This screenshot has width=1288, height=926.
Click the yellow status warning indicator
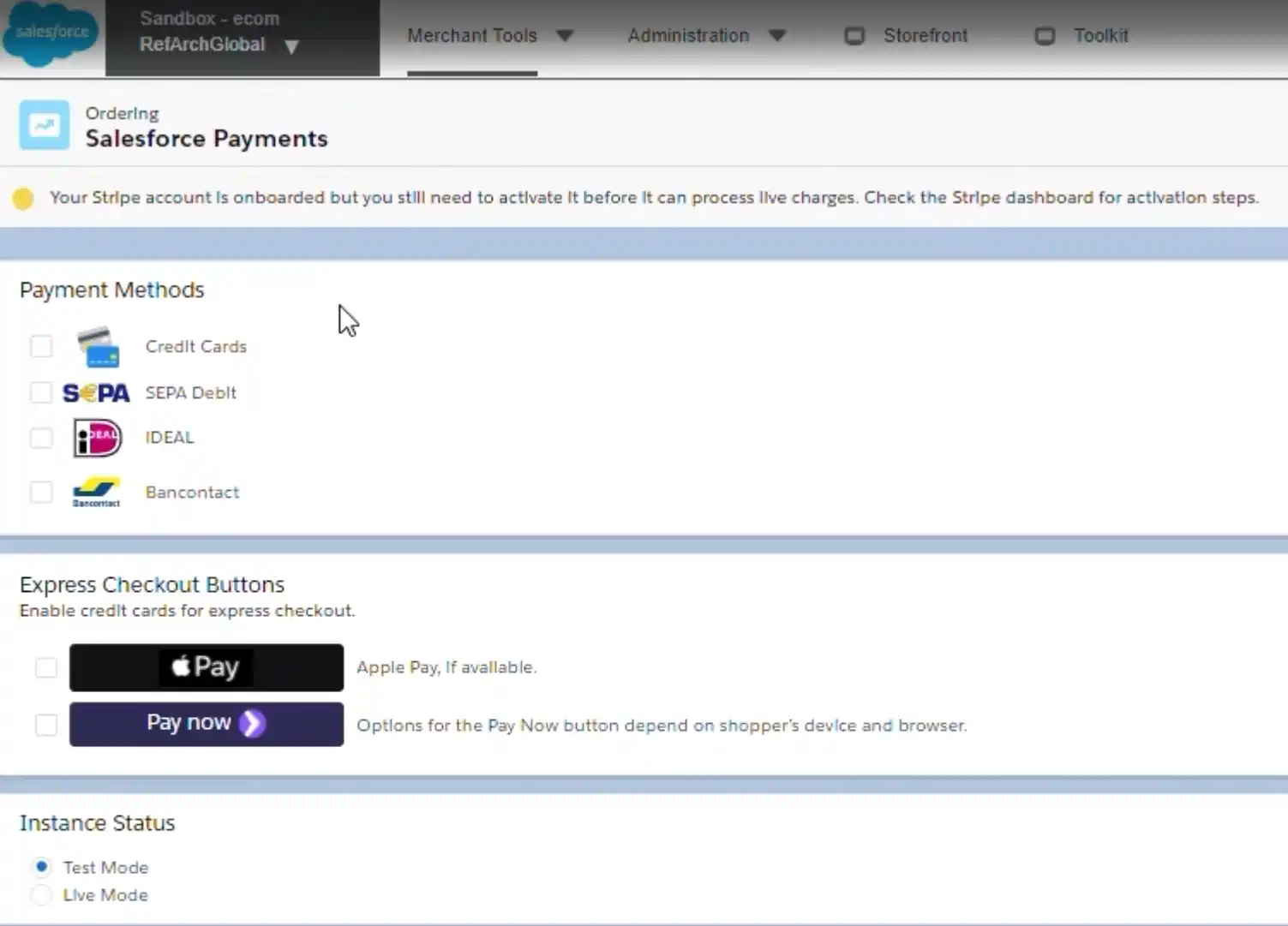point(23,199)
